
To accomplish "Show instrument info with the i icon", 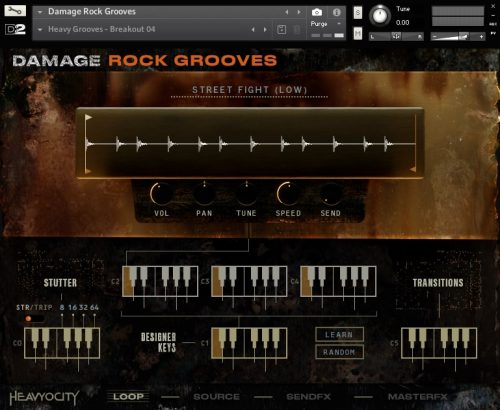I will point(336,12).
